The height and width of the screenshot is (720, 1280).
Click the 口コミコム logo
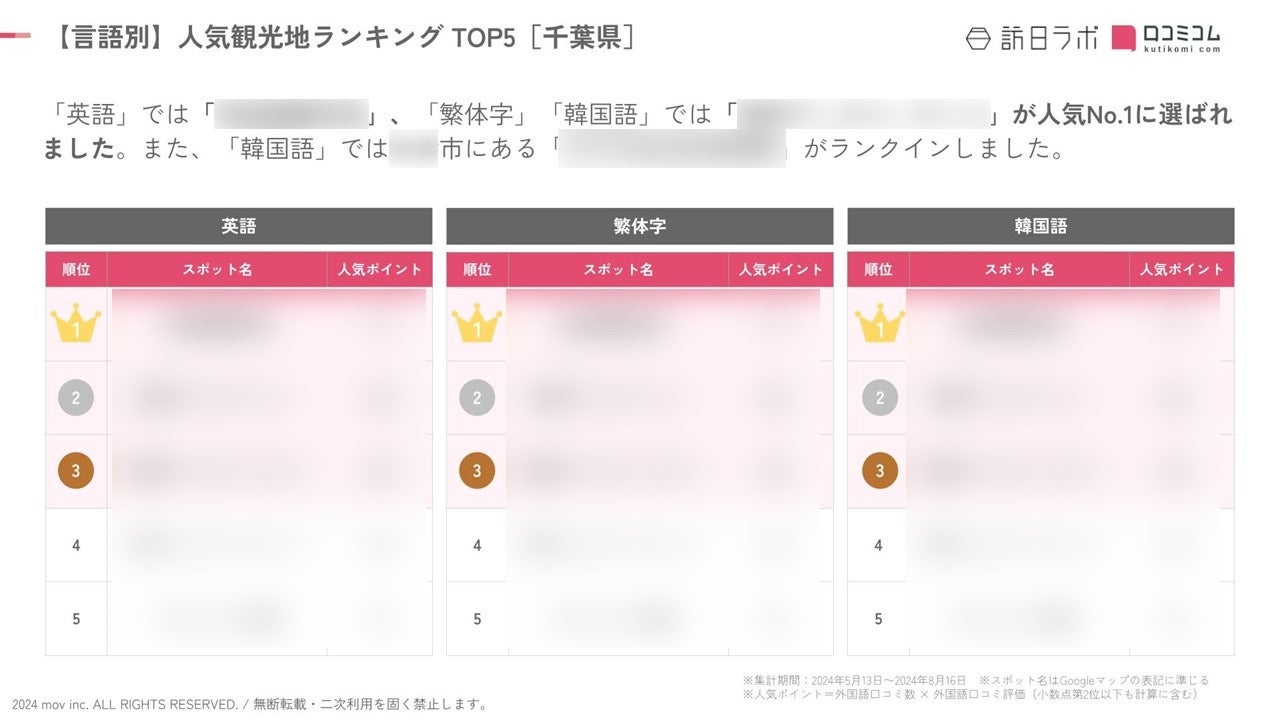click(1166, 38)
